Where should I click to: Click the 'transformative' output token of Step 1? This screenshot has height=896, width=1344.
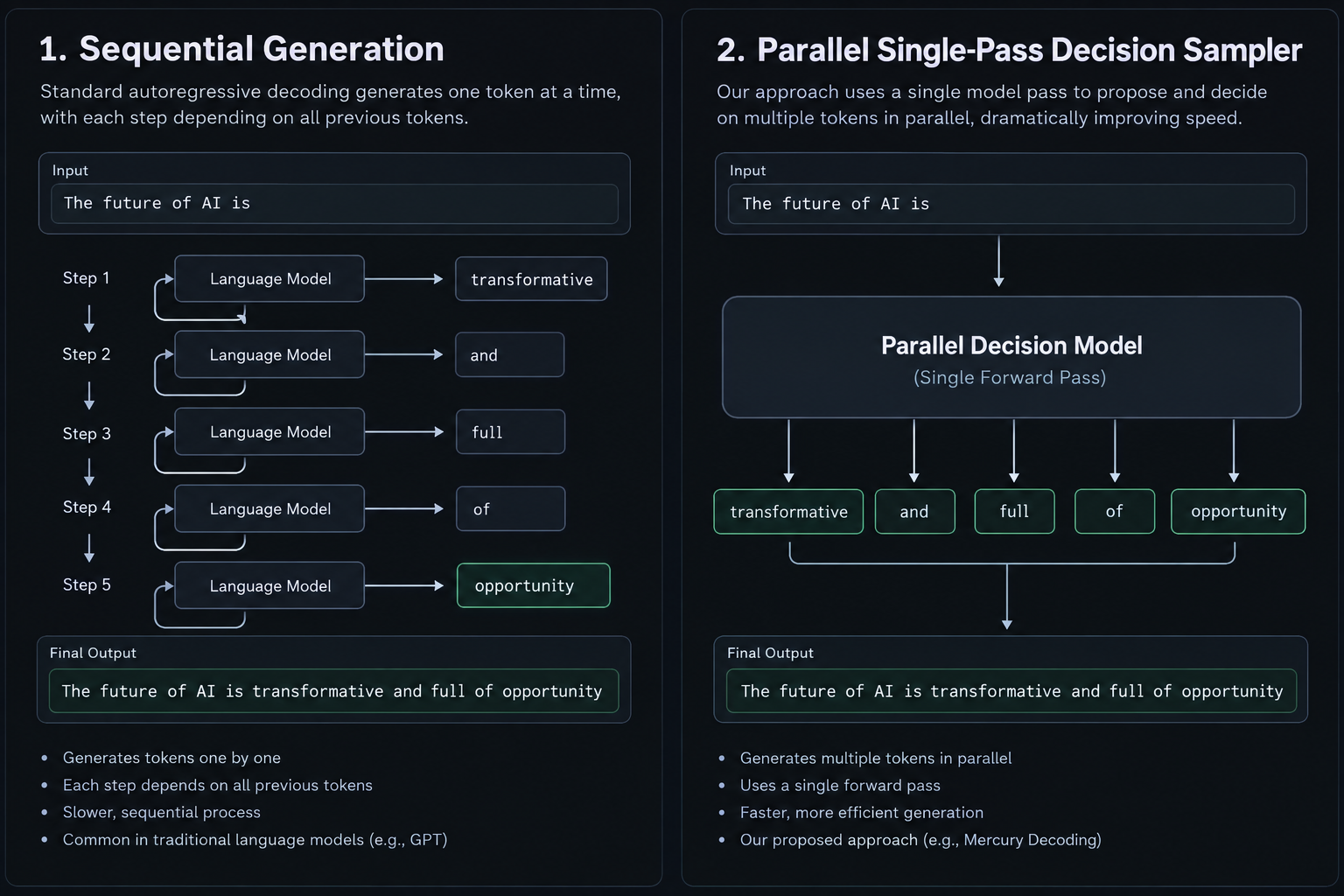pyautogui.click(x=531, y=279)
